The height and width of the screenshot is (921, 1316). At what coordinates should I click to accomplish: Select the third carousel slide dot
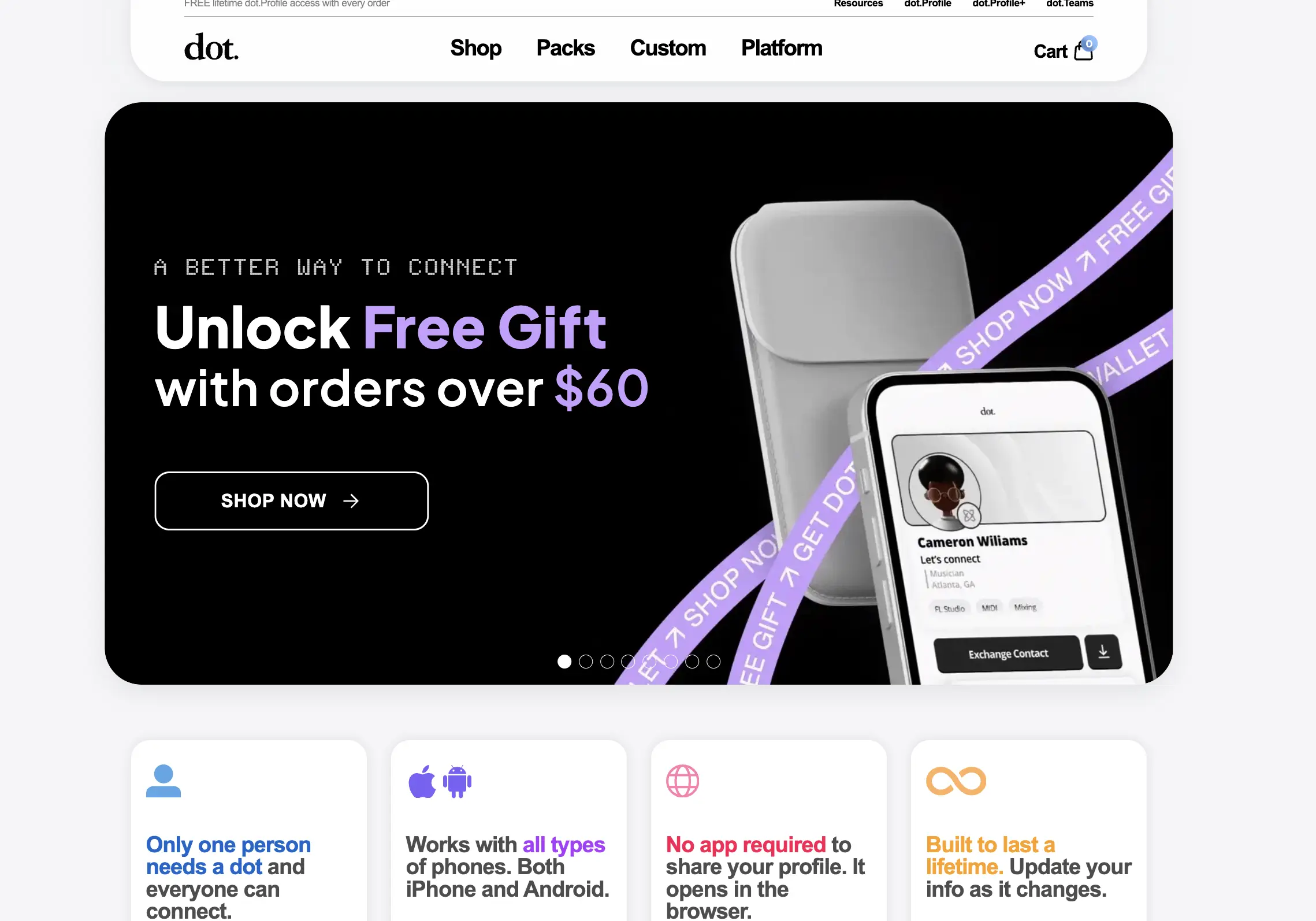pos(607,662)
